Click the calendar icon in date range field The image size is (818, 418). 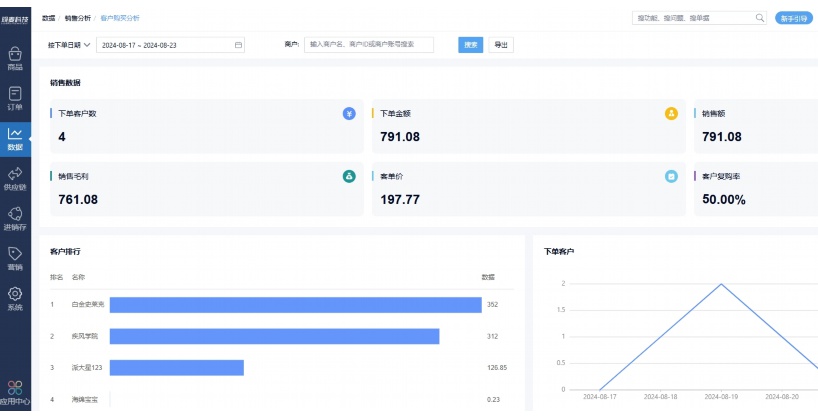point(238,45)
